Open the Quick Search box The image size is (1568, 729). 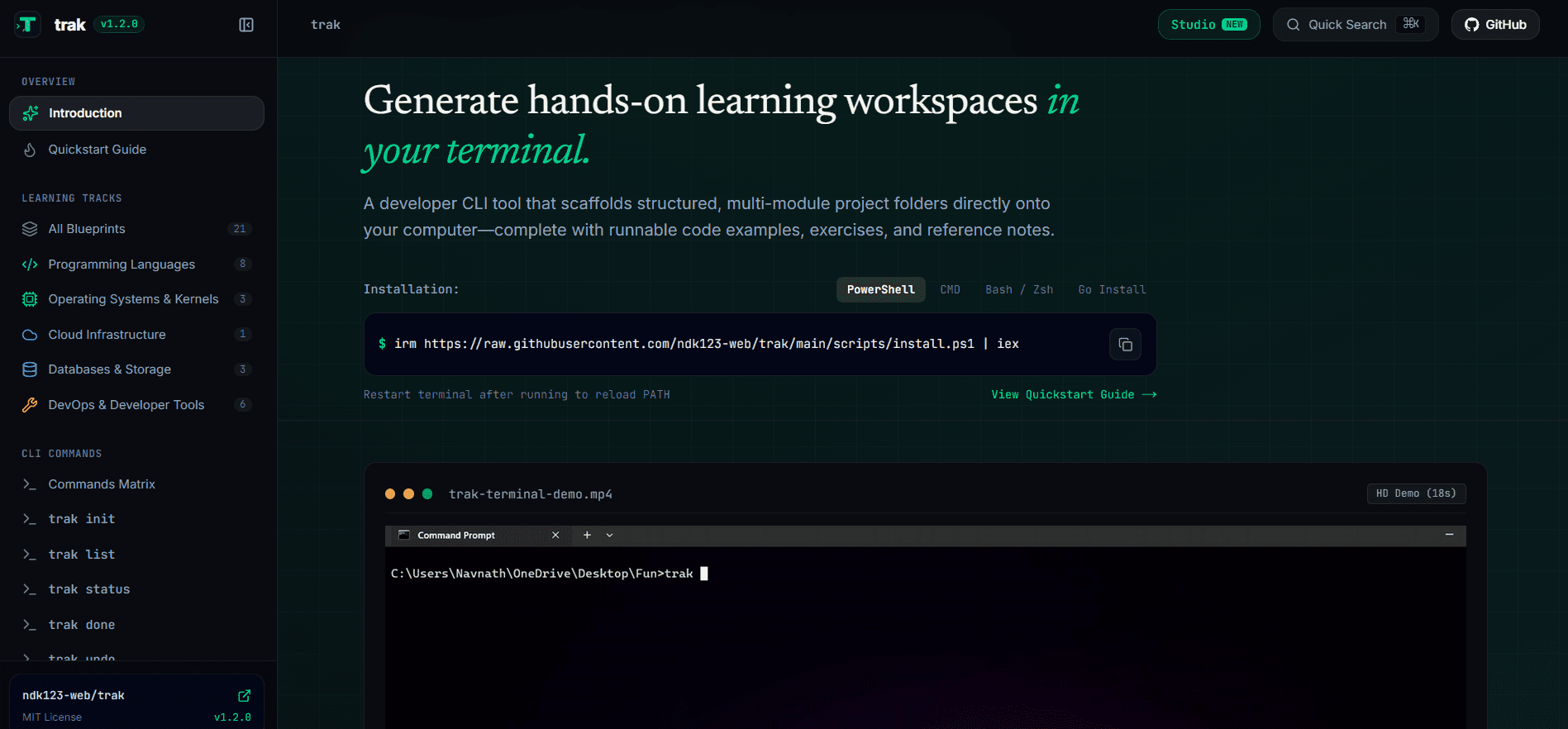click(x=1356, y=25)
